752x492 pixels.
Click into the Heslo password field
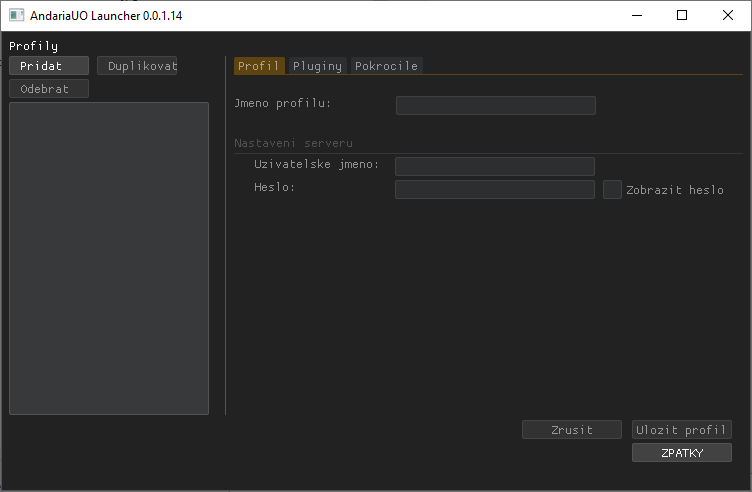point(494,190)
